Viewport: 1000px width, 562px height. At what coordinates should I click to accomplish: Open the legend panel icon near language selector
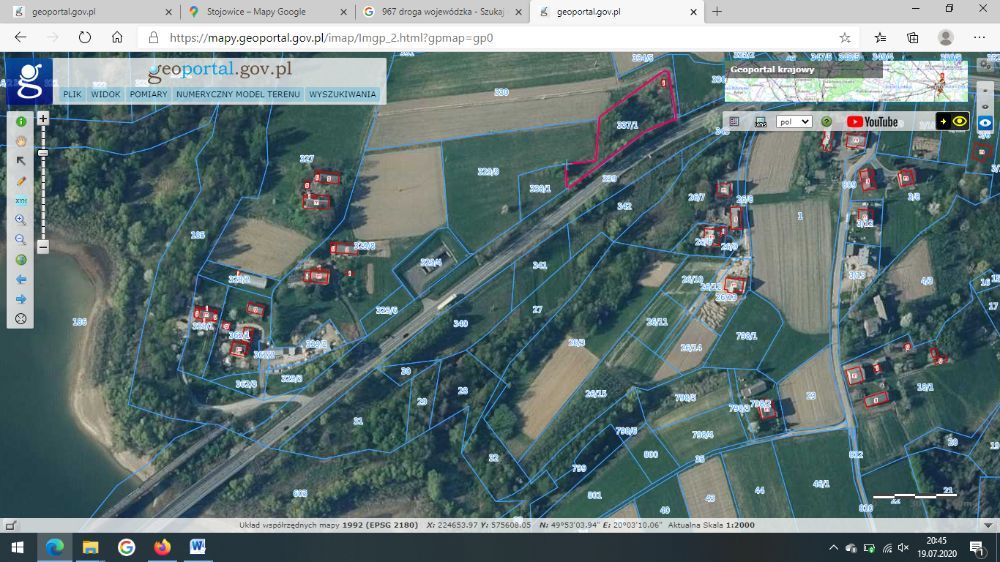coord(734,121)
